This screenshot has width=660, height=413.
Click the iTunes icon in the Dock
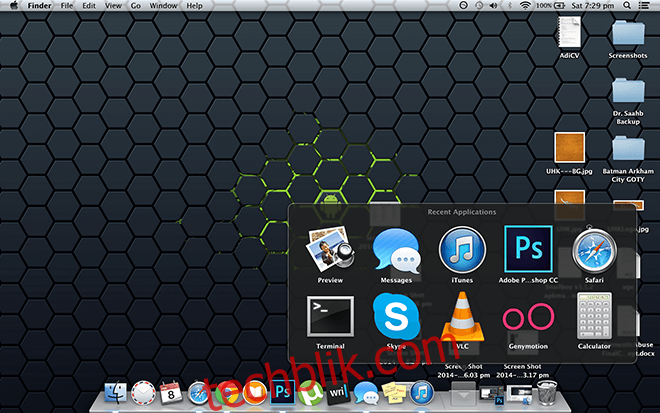coord(421,393)
